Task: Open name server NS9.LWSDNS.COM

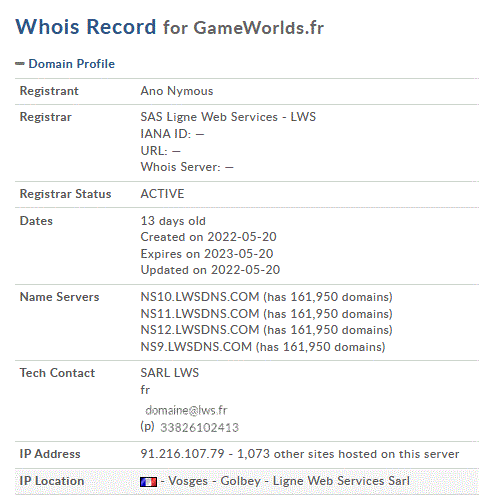Action: pyautogui.click(x=196, y=347)
